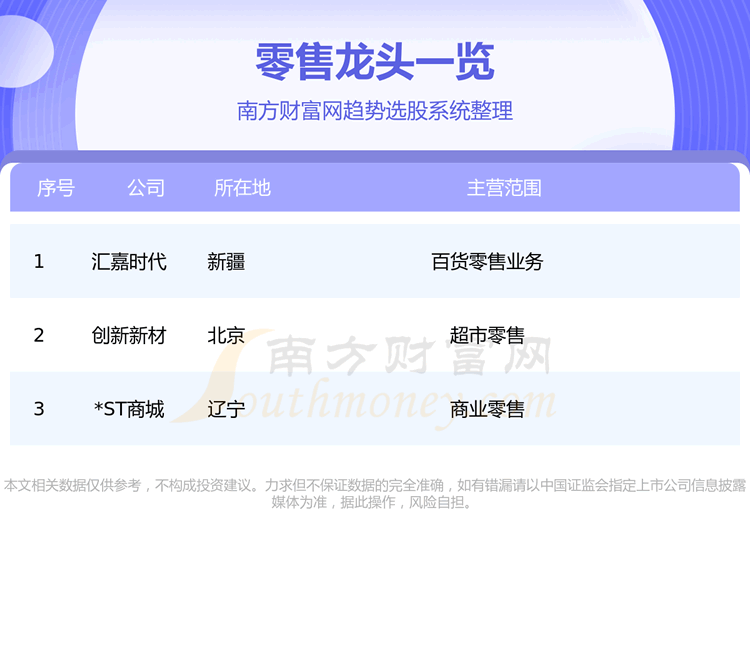
Task: Click the title 零售龙头一览
Action: (375, 62)
